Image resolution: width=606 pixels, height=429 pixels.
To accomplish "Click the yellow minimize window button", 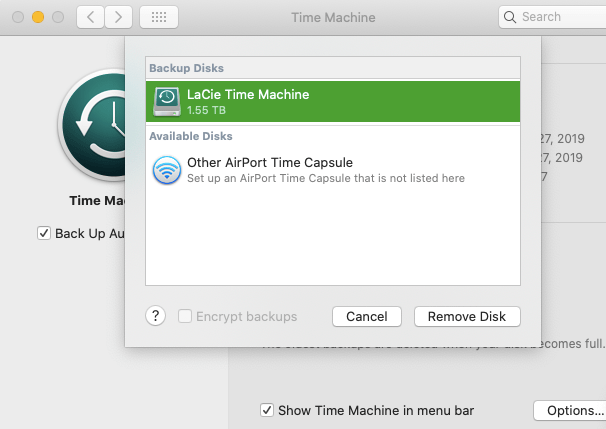I will point(38,17).
